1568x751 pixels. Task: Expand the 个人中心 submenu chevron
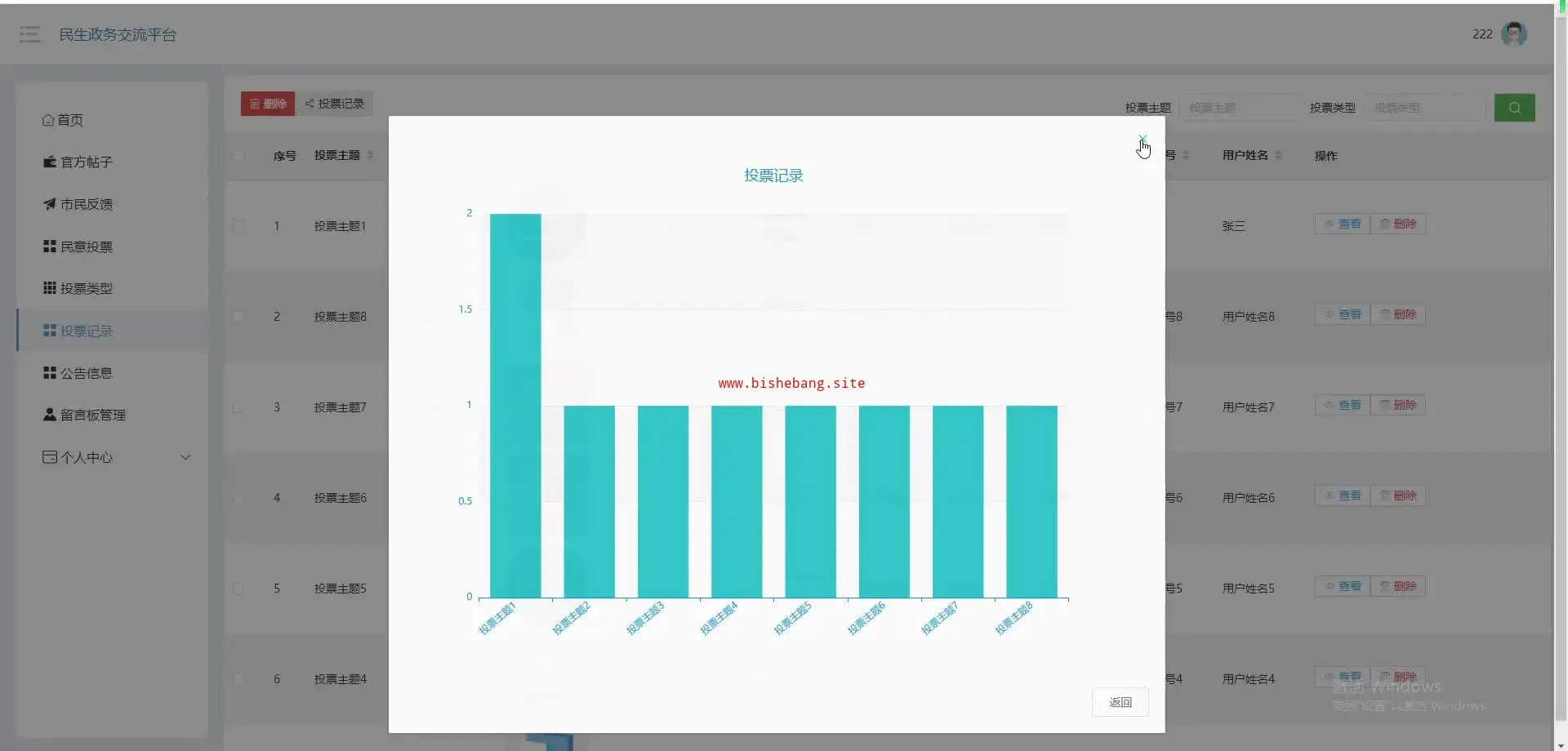point(185,457)
